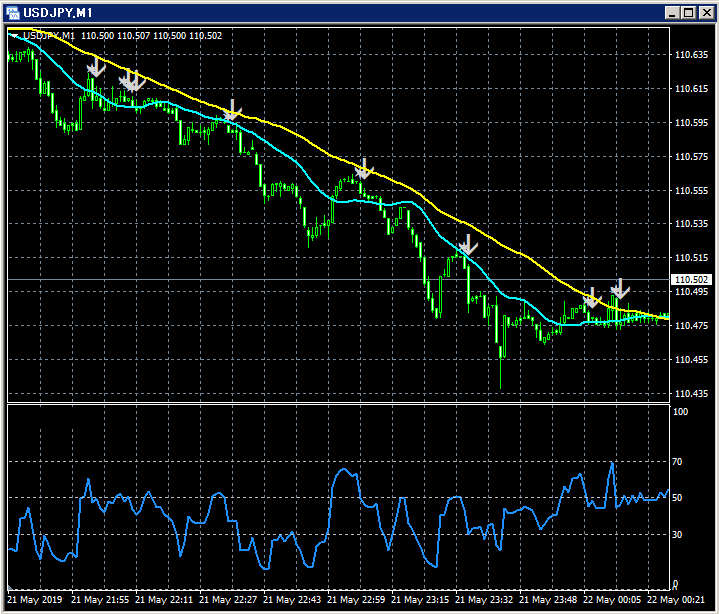This screenshot has width=719, height=614.
Task: Click the 22 May 00:21 time label
Action: (x=676, y=600)
